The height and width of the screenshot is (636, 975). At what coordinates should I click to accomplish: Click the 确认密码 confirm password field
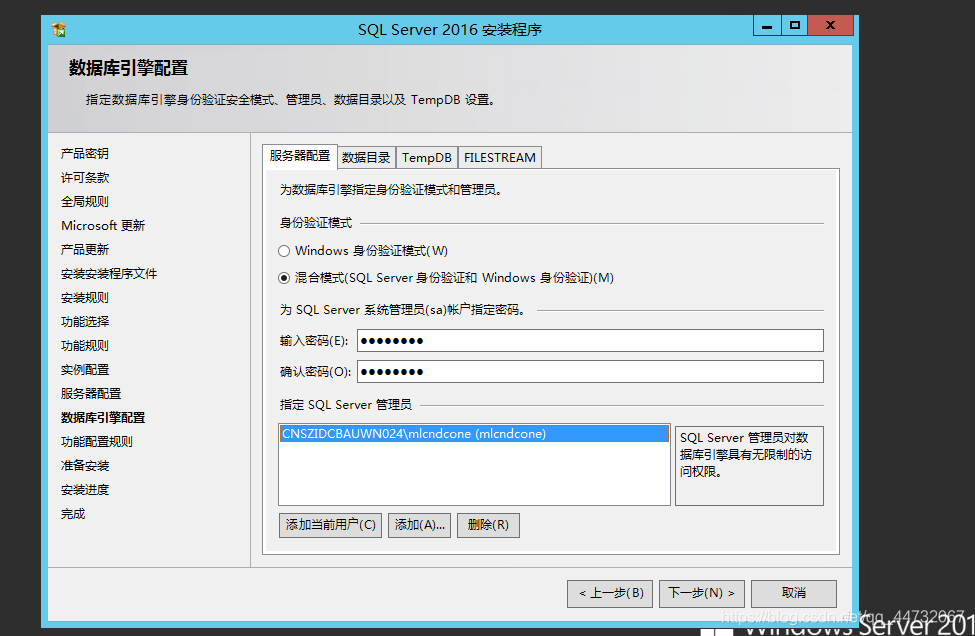click(590, 372)
